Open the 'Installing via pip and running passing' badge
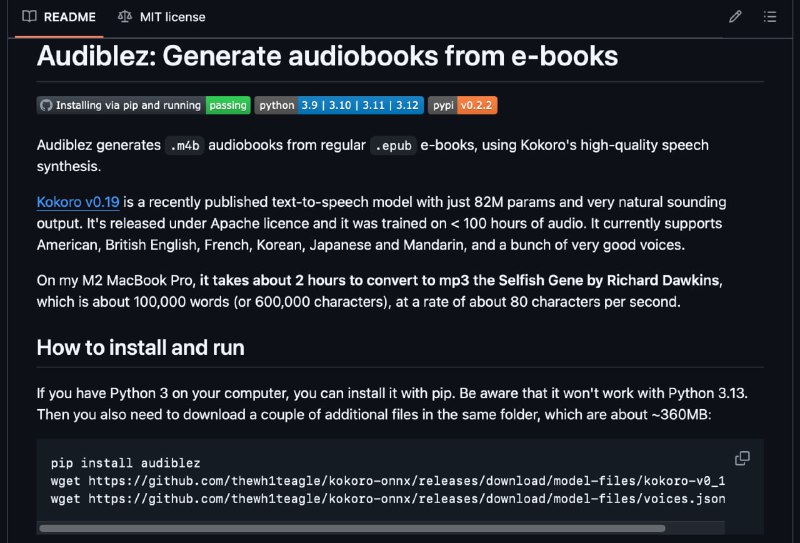 tap(143, 105)
